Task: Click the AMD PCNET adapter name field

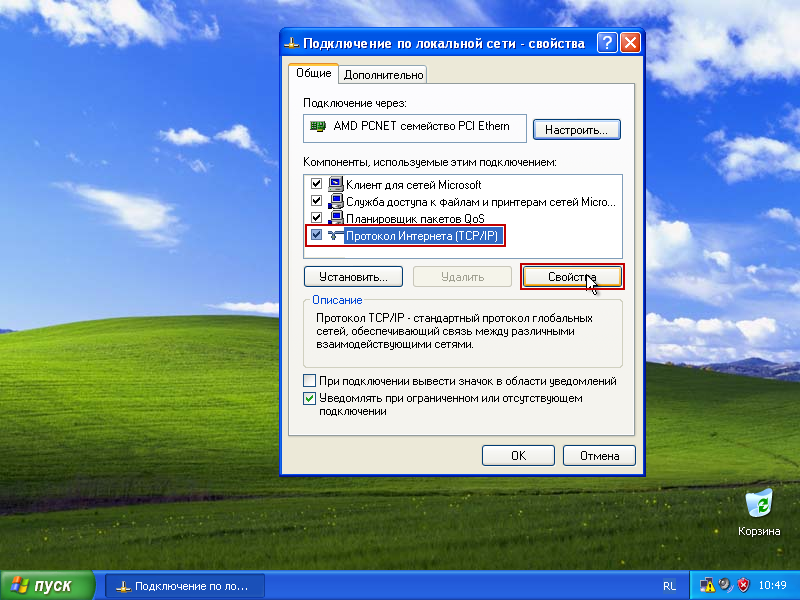Action: 415,128
